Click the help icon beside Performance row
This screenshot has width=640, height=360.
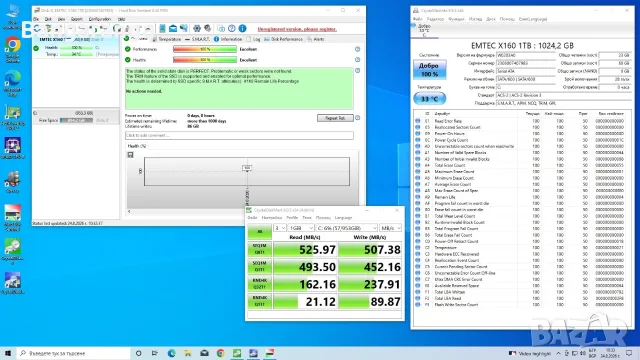click(x=357, y=49)
